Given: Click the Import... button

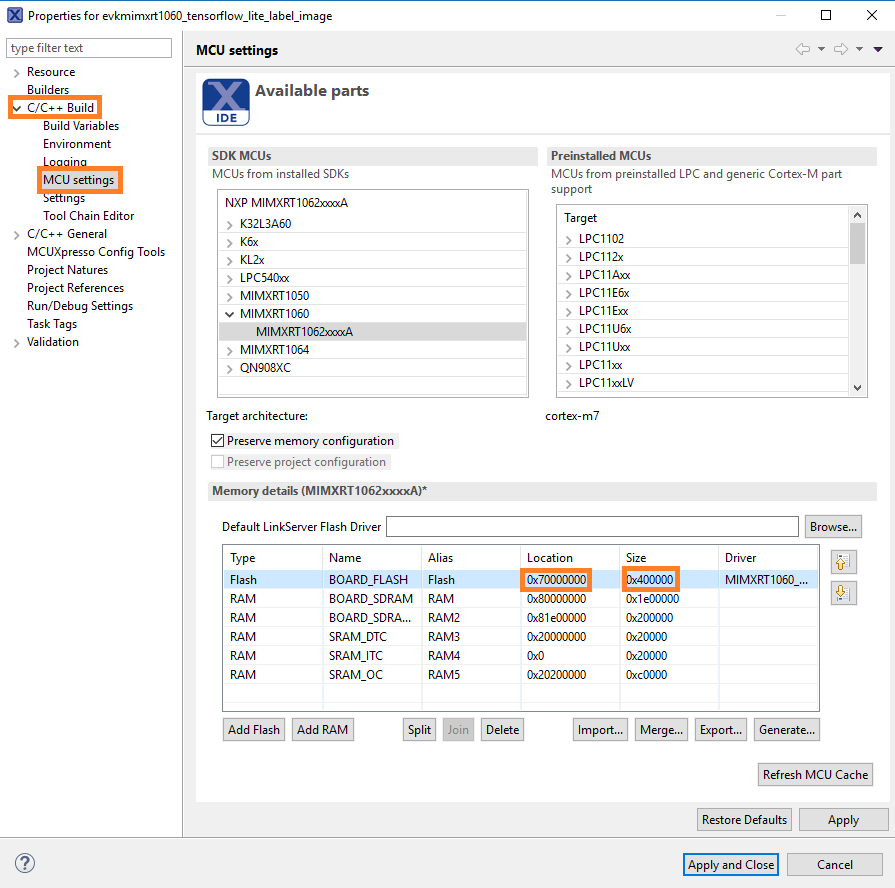Looking at the screenshot, I should point(600,729).
